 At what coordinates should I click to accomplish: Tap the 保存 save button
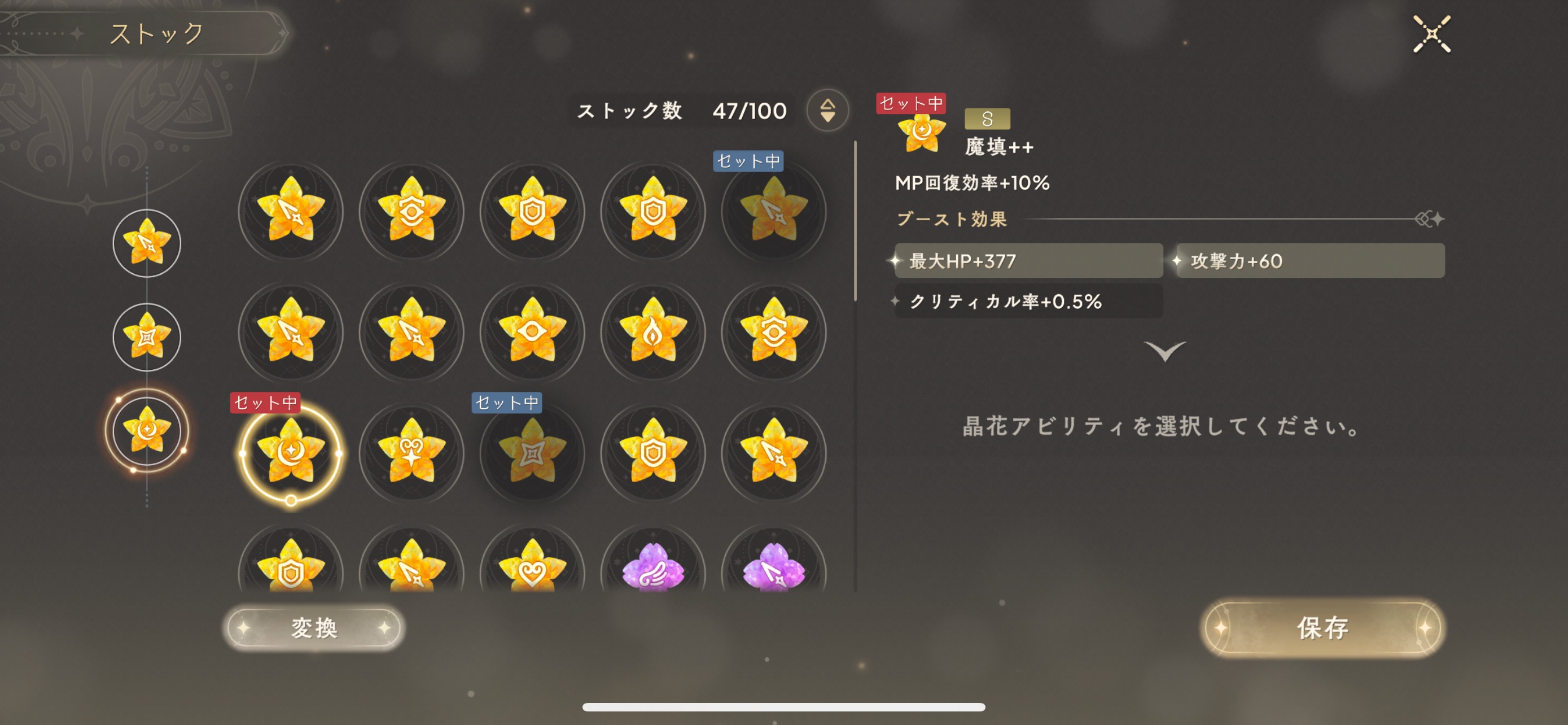(1323, 628)
